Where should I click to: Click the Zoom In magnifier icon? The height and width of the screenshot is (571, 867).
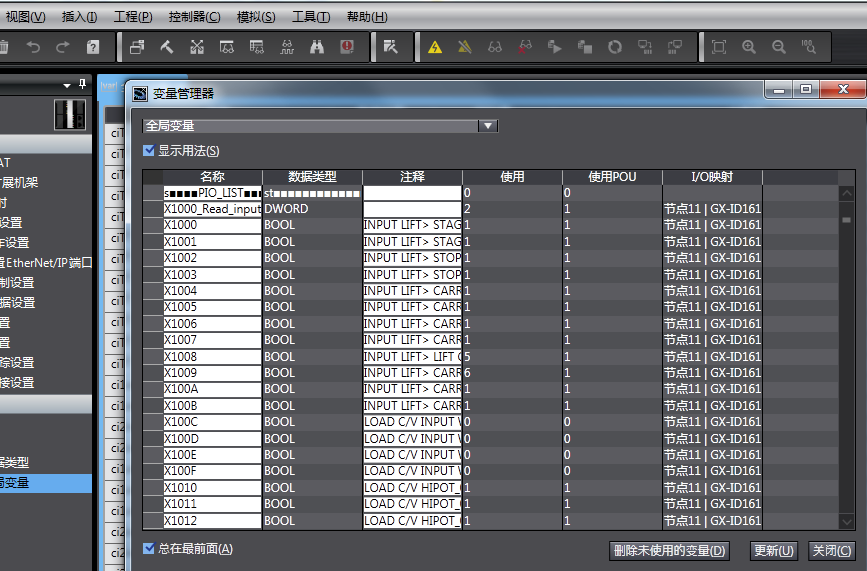click(749, 47)
